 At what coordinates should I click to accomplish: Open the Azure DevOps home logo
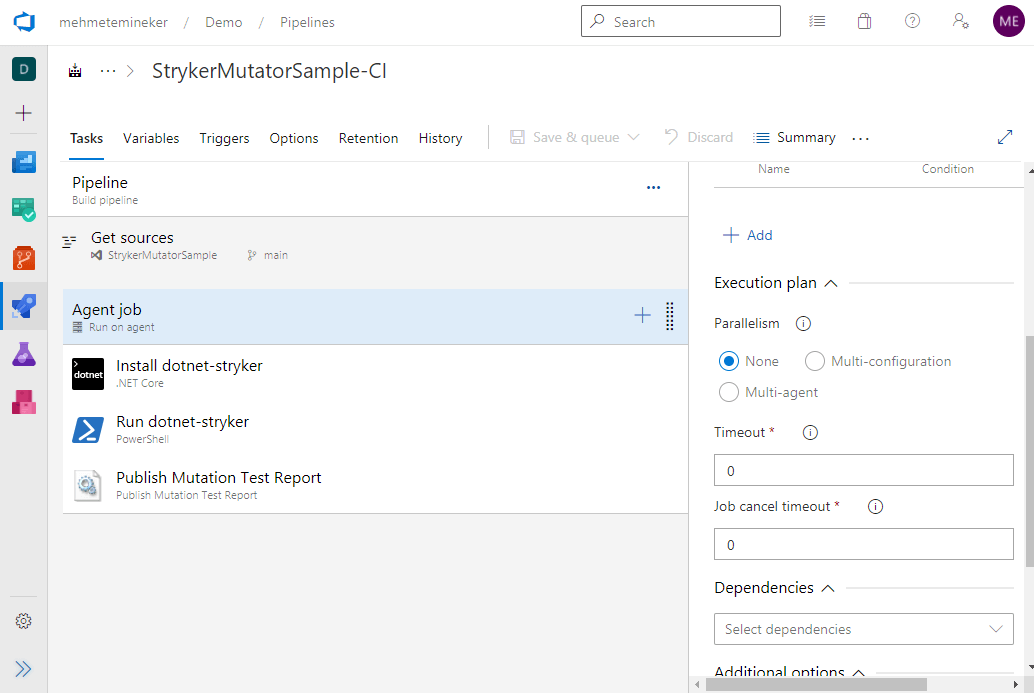click(24, 22)
